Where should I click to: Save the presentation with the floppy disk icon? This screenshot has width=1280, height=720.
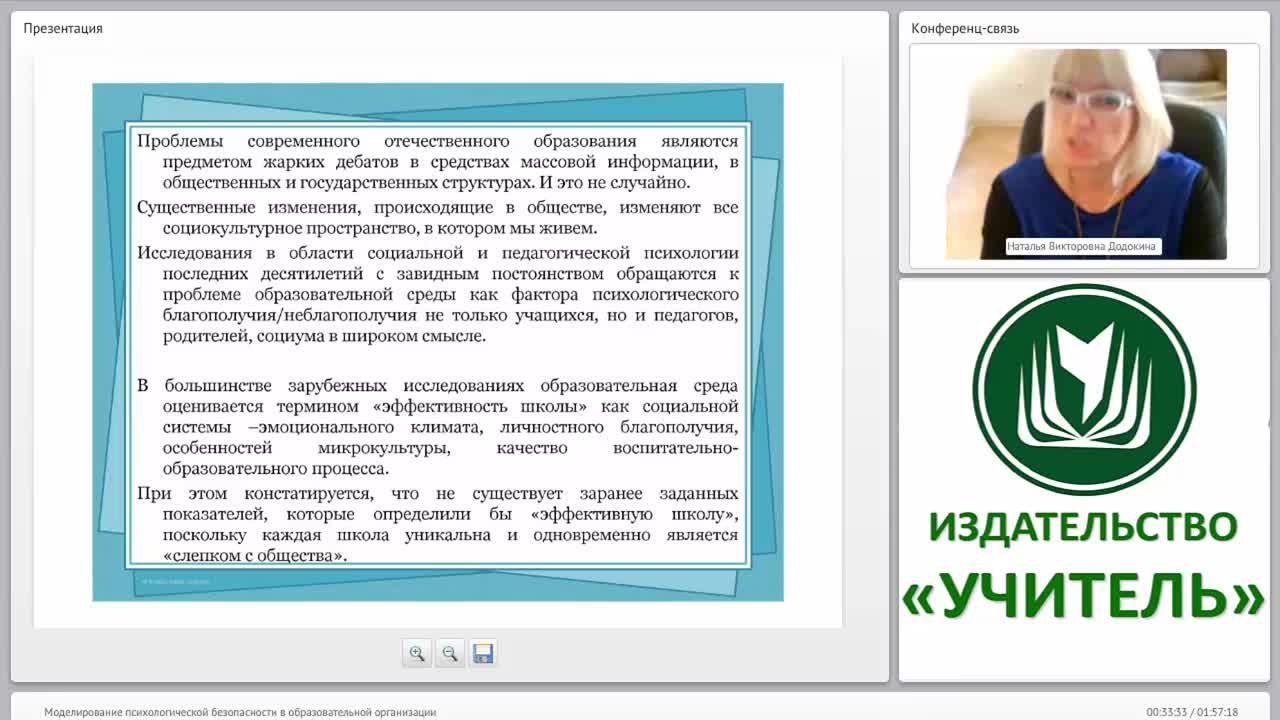click(x=483, y=653)
